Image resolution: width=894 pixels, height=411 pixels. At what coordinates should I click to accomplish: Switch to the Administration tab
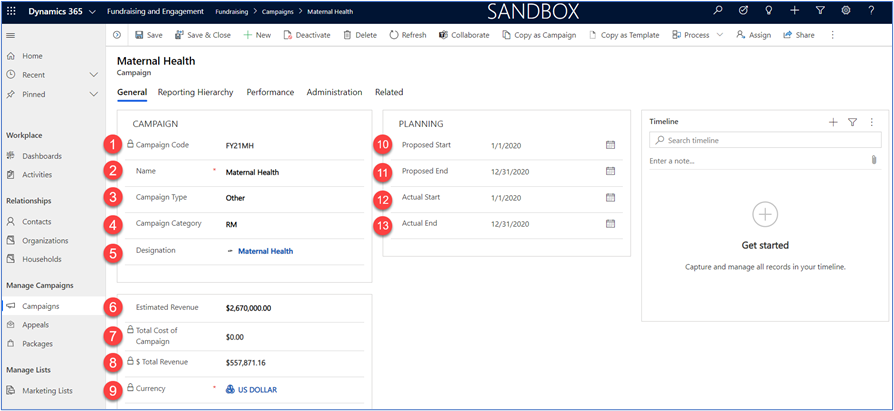334,92
